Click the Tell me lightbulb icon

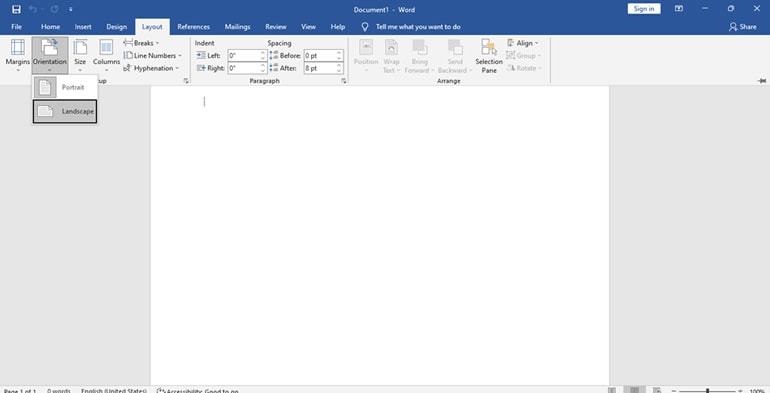364,27
